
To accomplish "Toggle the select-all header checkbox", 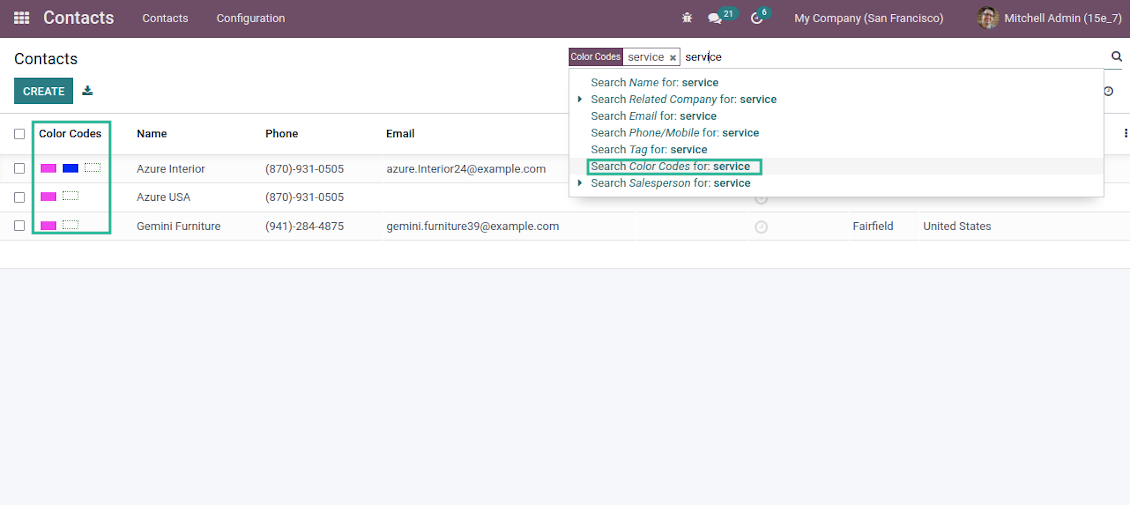I will click(20, 134).
